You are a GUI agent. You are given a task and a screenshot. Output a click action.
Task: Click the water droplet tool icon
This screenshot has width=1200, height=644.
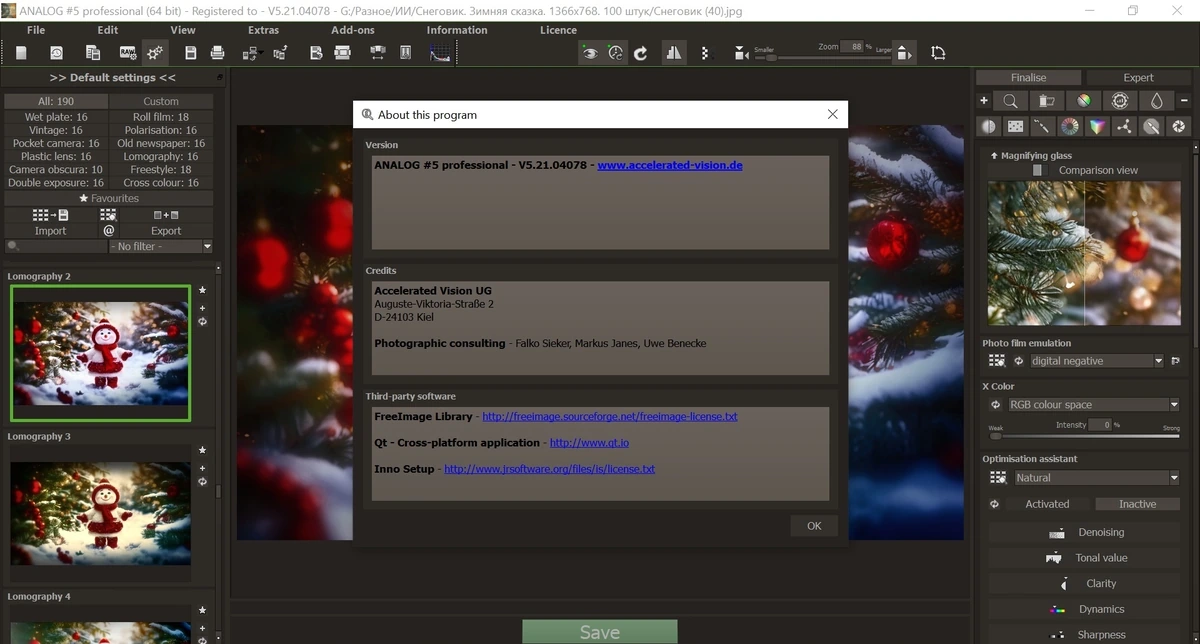coord(1157,101)
